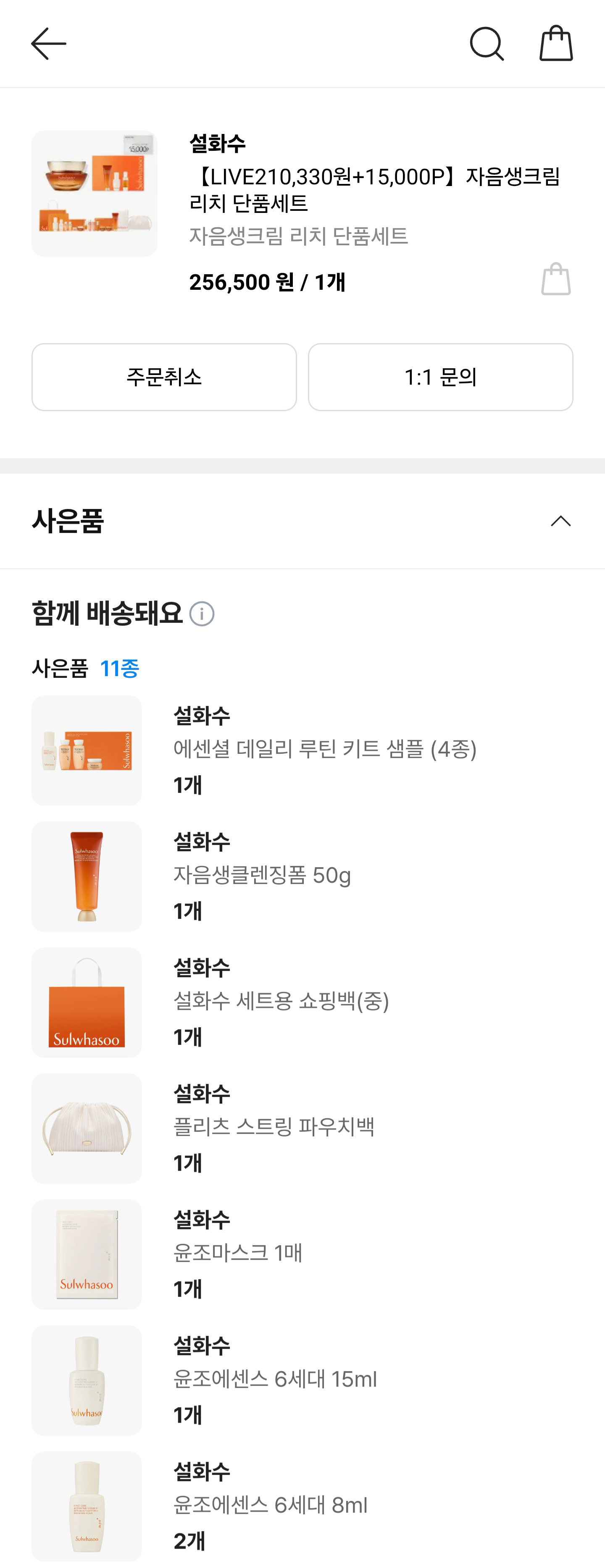Screen dimensions: 605x1568
Task: Click the 주문취소 button
Action: 164,377
